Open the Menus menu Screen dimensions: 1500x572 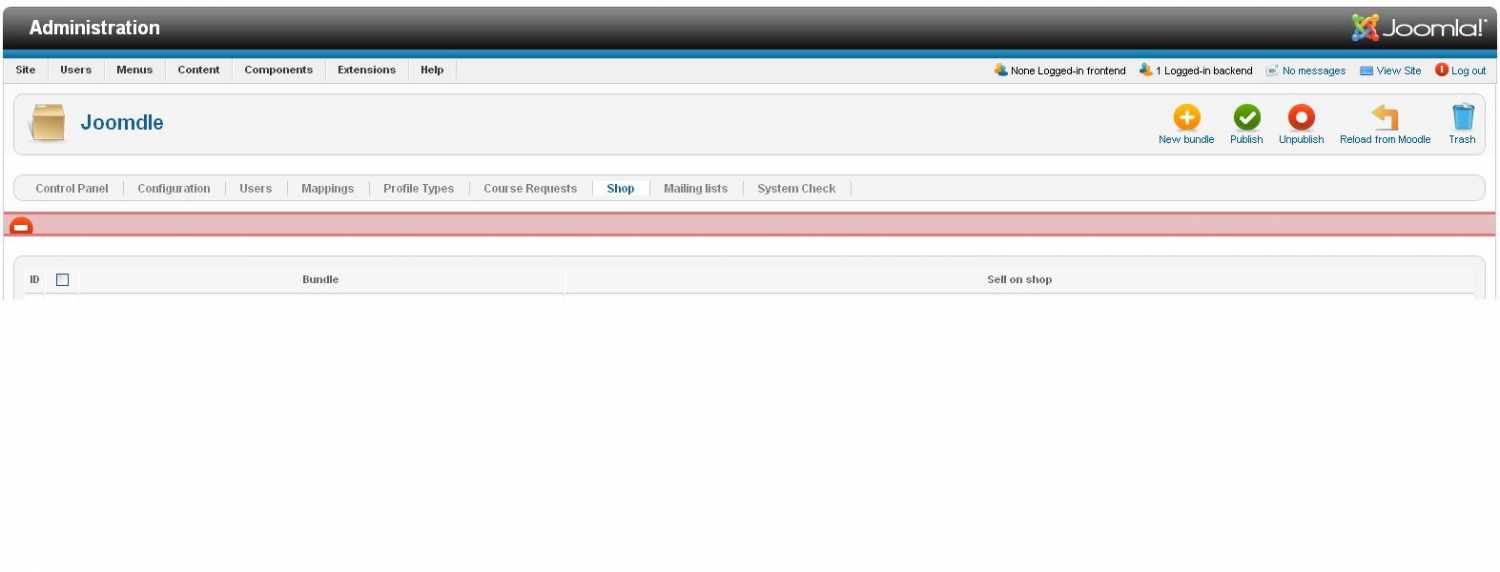click(134, 70)
